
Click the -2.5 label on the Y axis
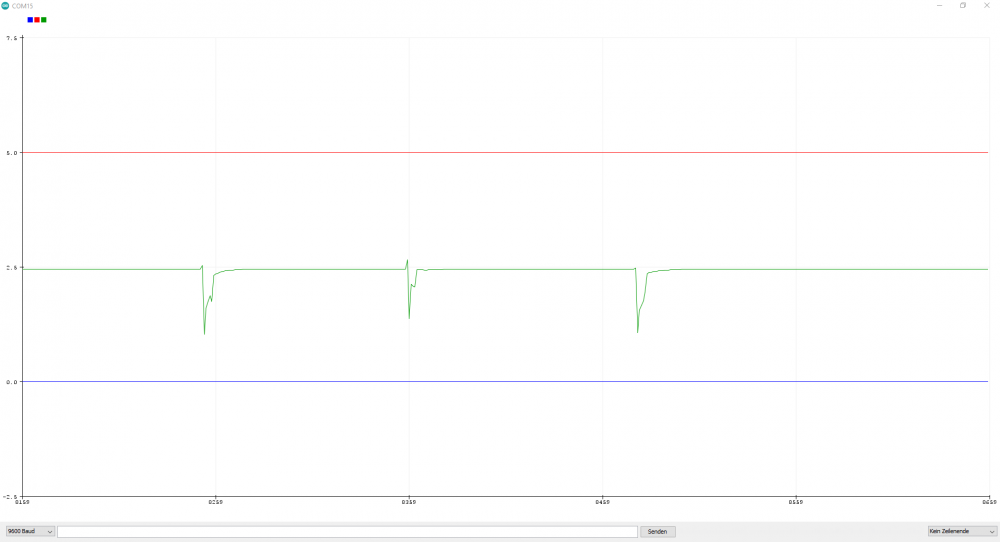pyautogui.click(x=10, y=496)
